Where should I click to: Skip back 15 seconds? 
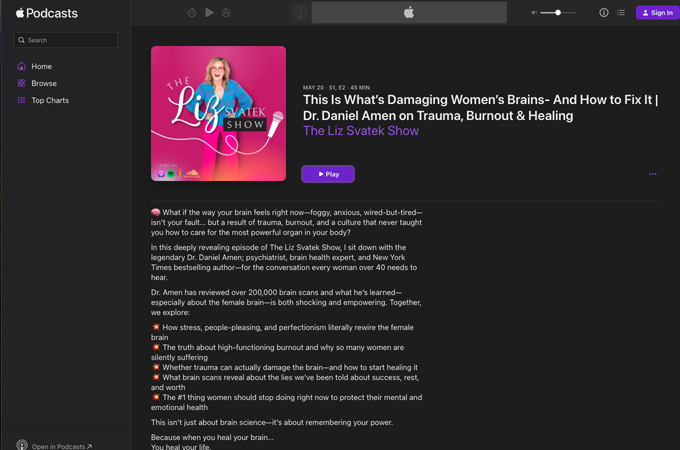(192, 13)
